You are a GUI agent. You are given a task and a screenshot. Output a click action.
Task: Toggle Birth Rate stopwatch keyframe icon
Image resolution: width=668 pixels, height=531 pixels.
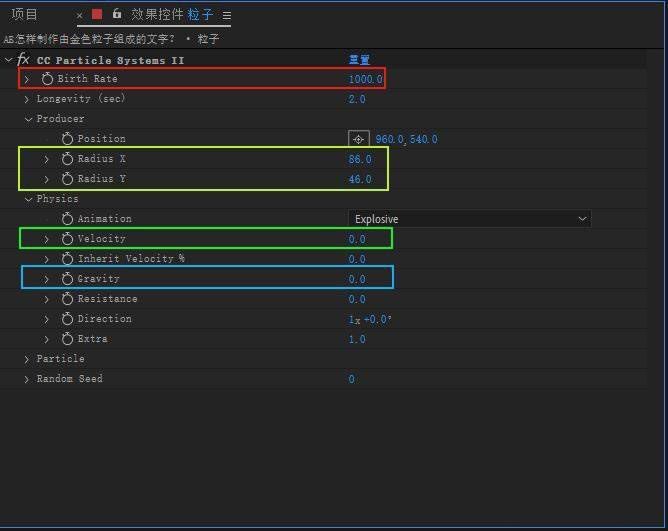(47, 79)
